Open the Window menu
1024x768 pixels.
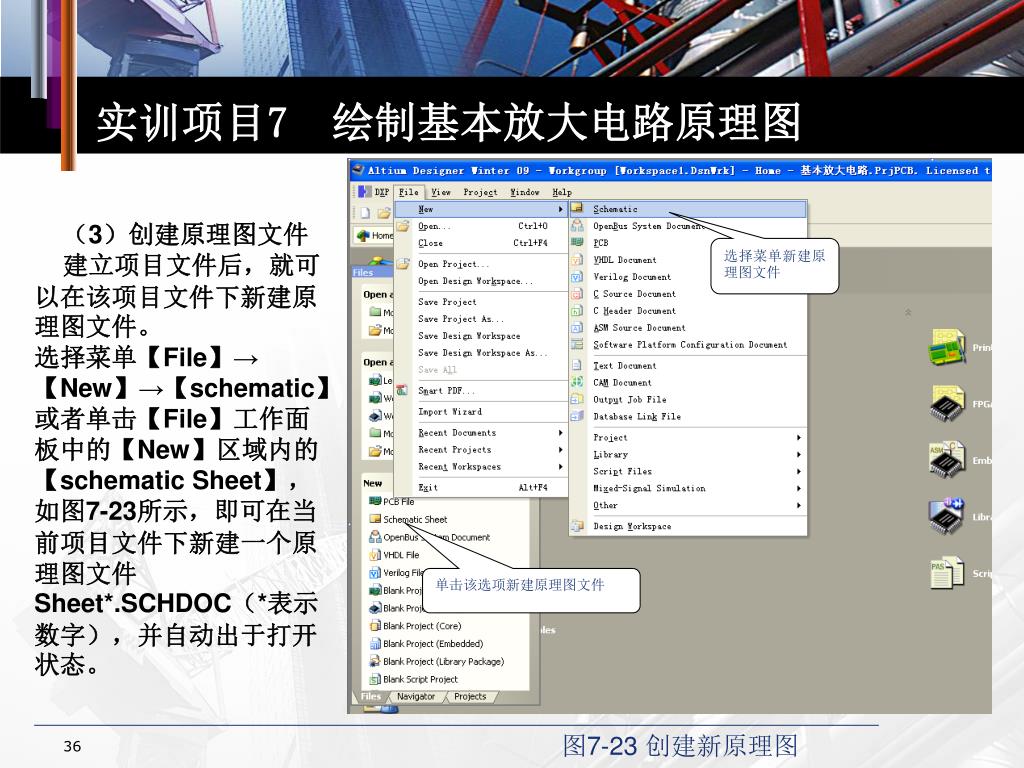524,192
